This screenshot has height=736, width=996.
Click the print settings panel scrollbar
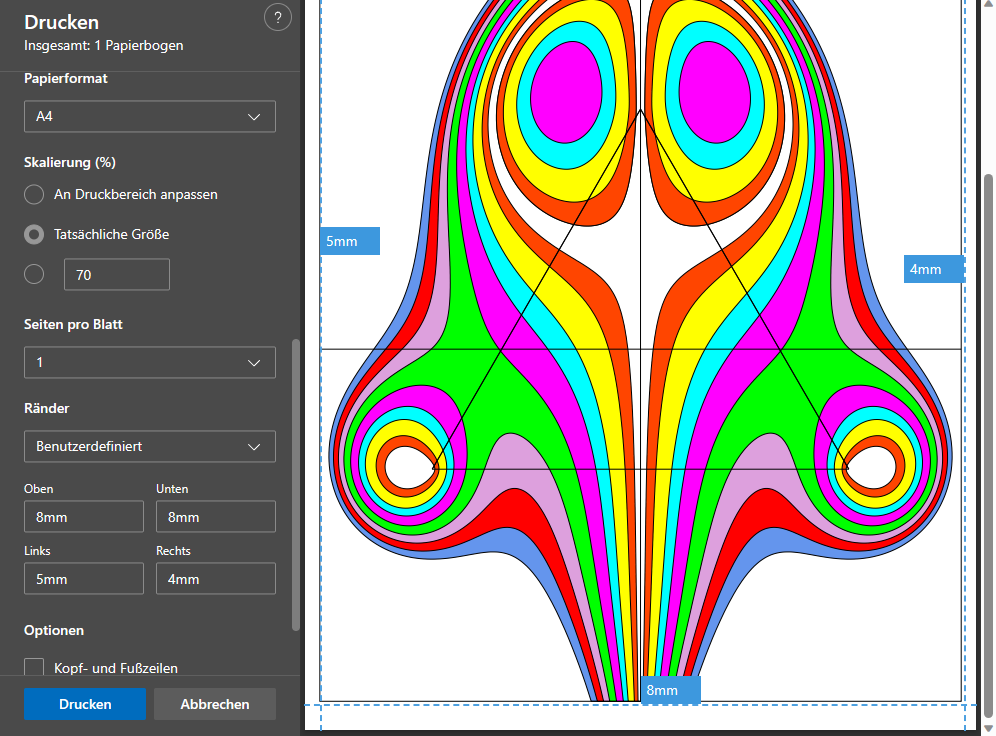[295, 485]
